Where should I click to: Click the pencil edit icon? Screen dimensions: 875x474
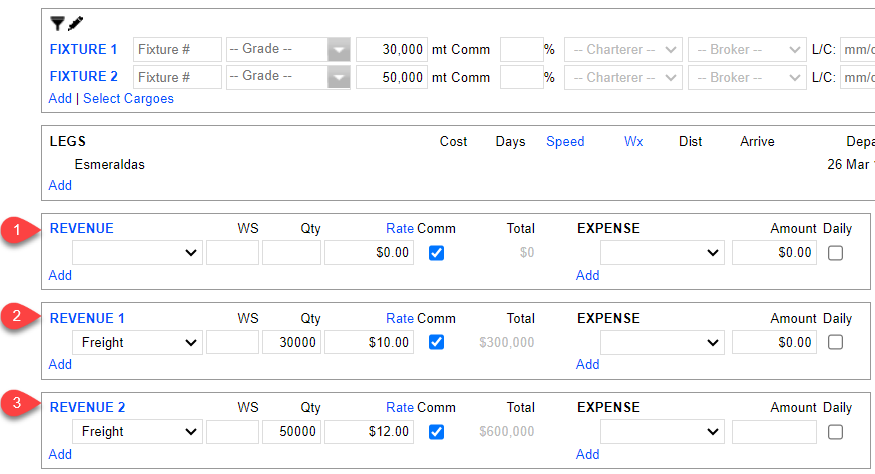pyautogui.click(x=75, y=23)
